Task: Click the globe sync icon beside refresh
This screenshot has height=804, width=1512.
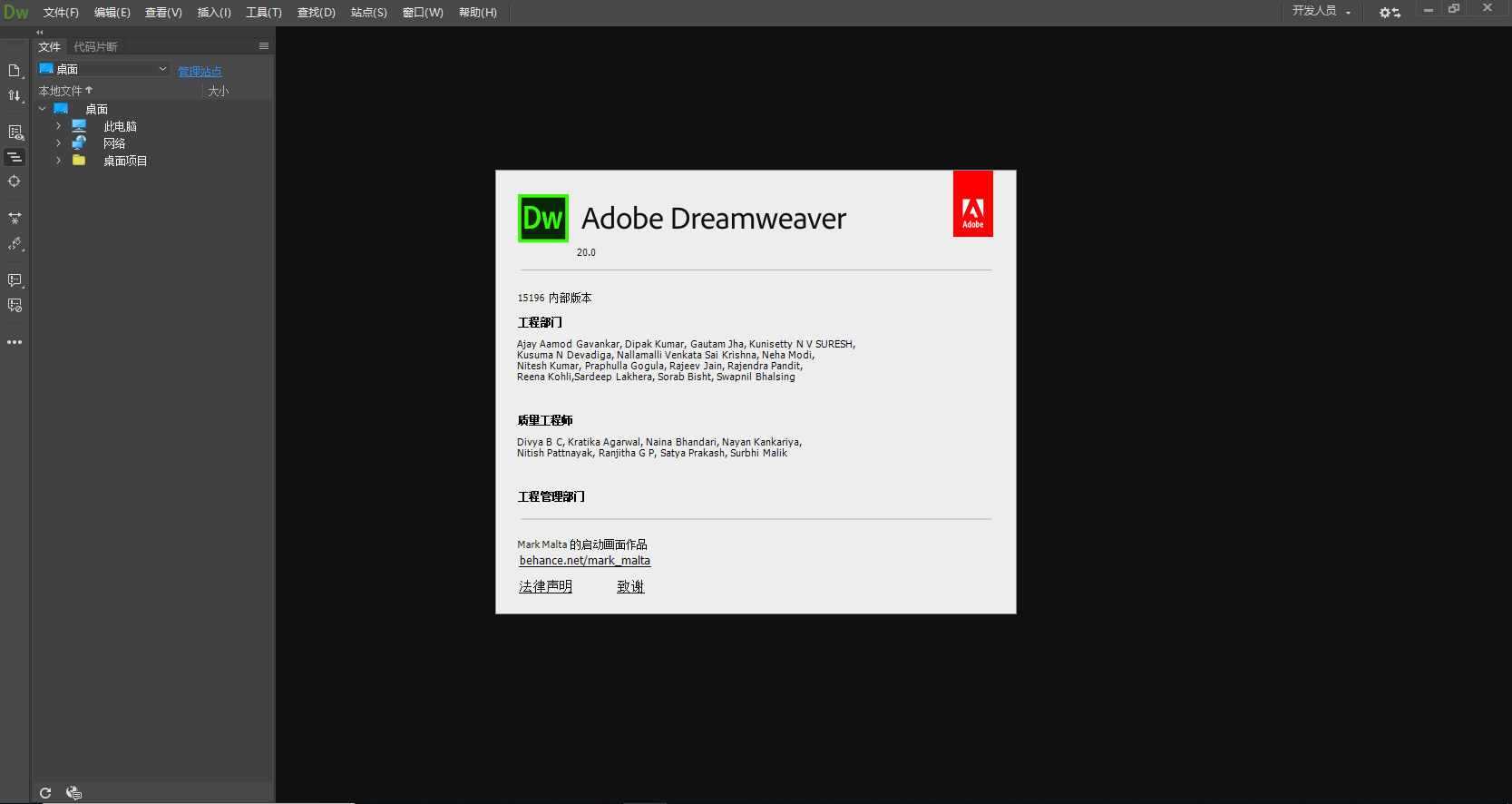Action: (74, 793)
